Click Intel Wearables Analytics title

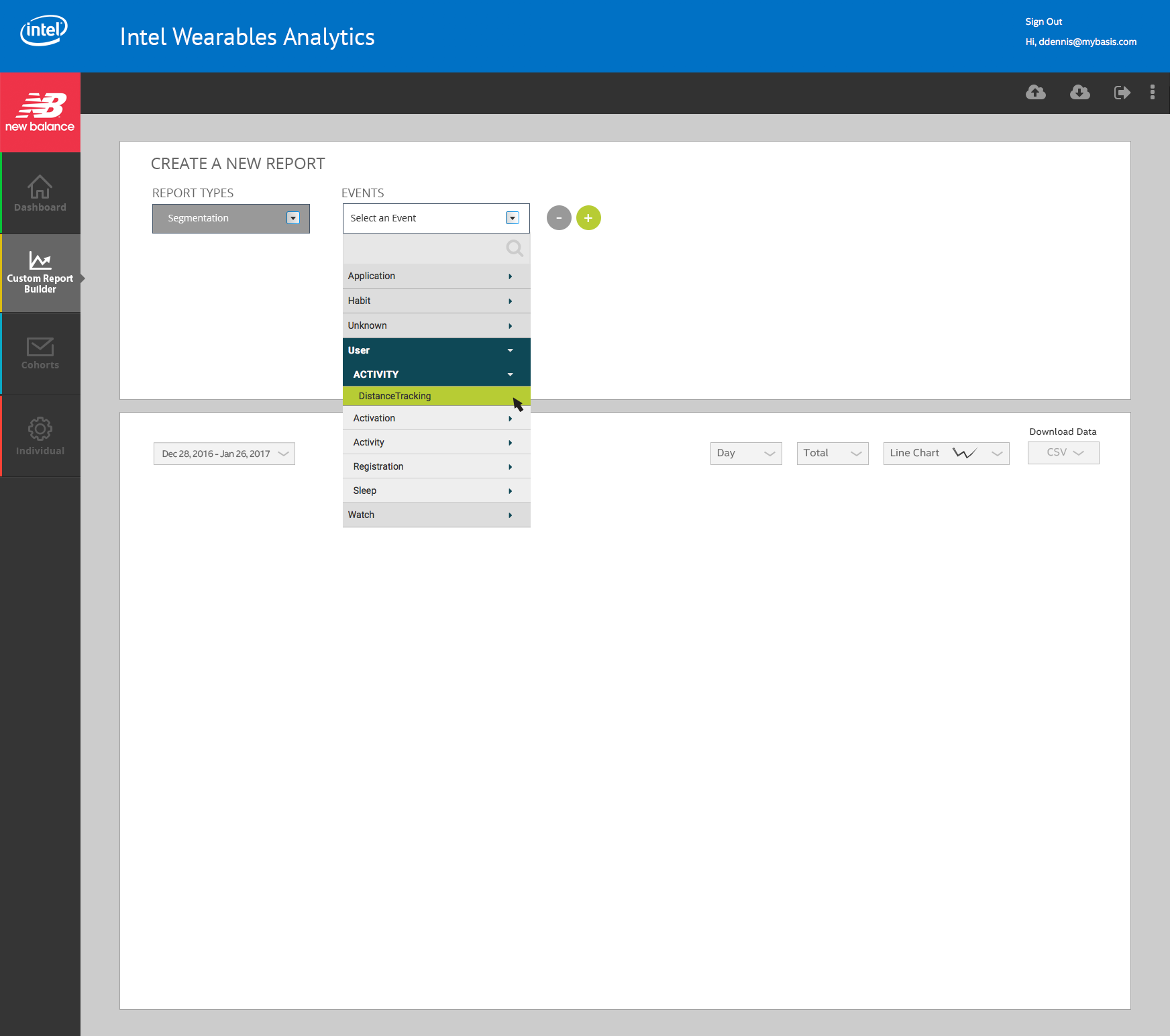[x=247, y=37]
